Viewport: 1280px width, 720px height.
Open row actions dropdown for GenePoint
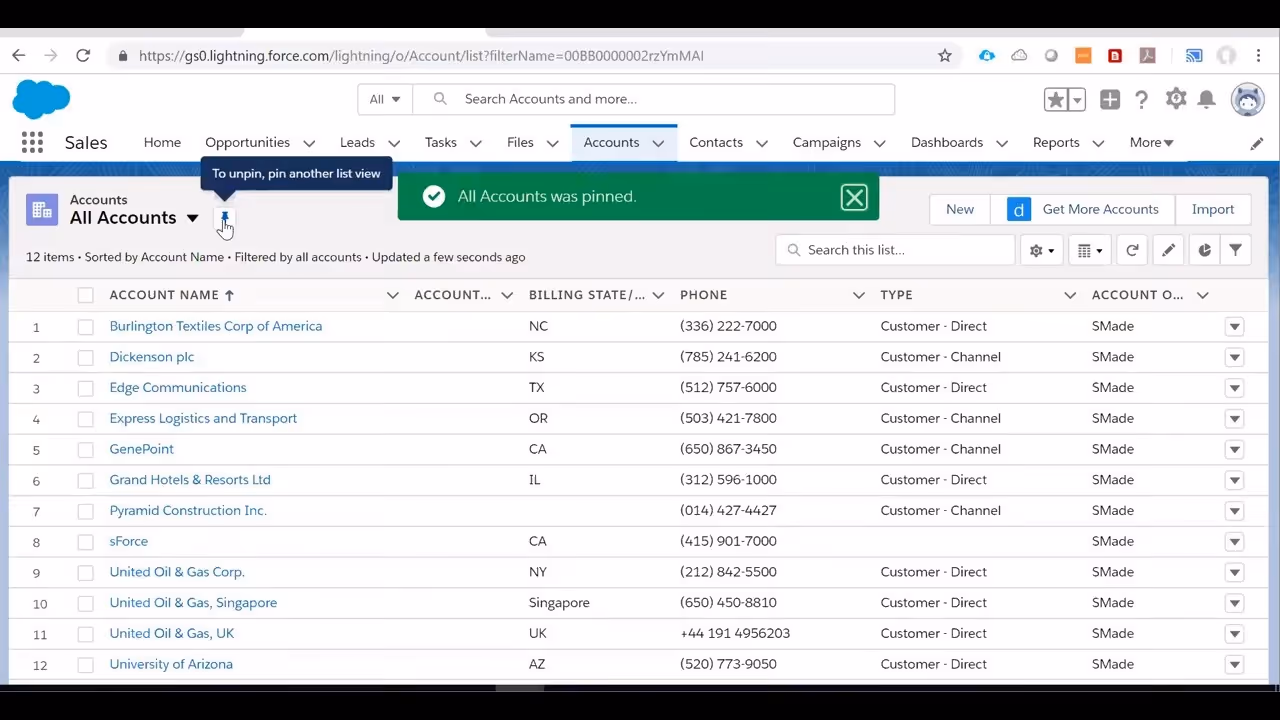pos(1234,448)
